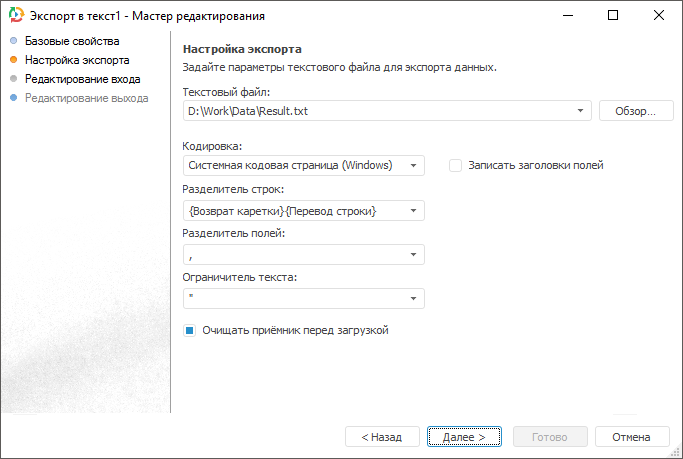
Task: Enable Записать заголовки полей checkbox
Action: (x=456, y=165)
